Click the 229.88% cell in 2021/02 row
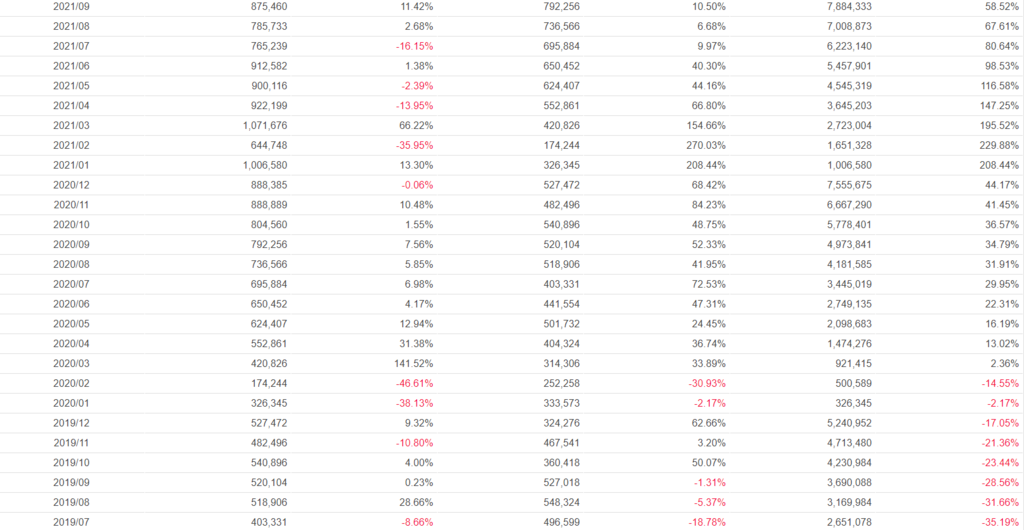 point(998,145)
